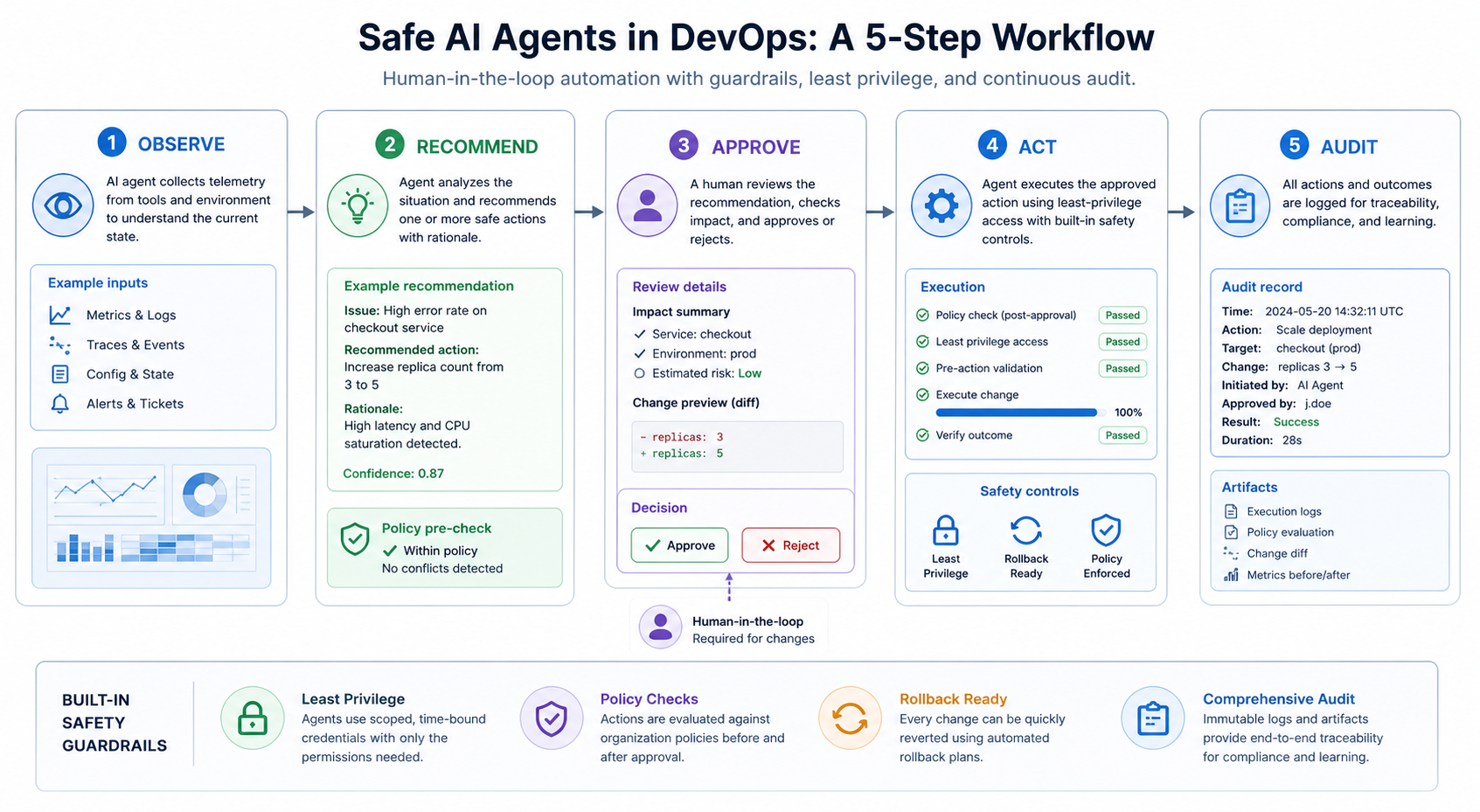The height and width of the screenshot is (812, 1480).
Task: Click the check circle beside Policy check (post-approval)
Action: coord(922,315)
